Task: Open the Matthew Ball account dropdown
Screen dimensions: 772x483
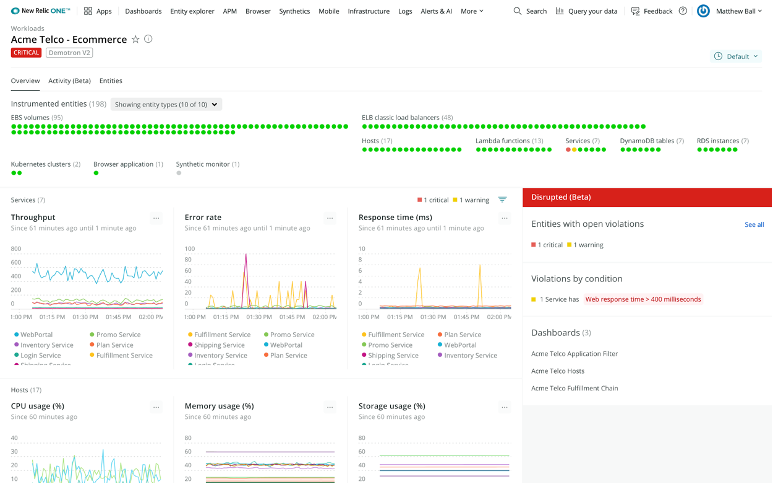Action: click(x=739, y=11)
